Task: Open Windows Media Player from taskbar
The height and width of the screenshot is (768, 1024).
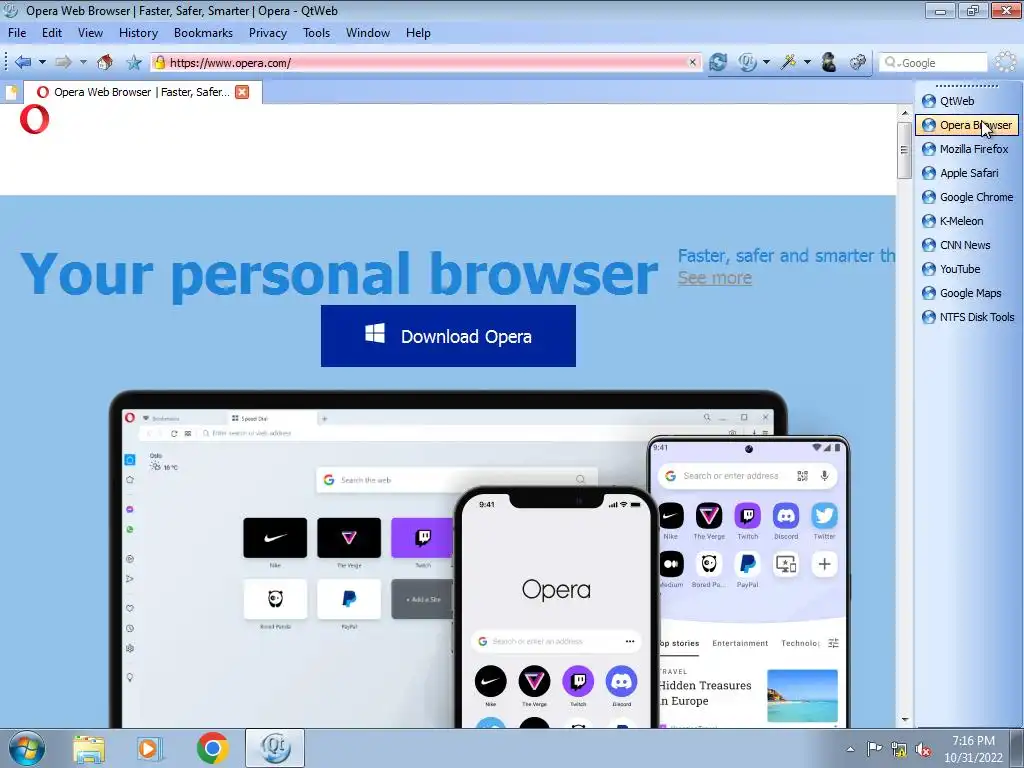Action: click(x=150, y=748)
